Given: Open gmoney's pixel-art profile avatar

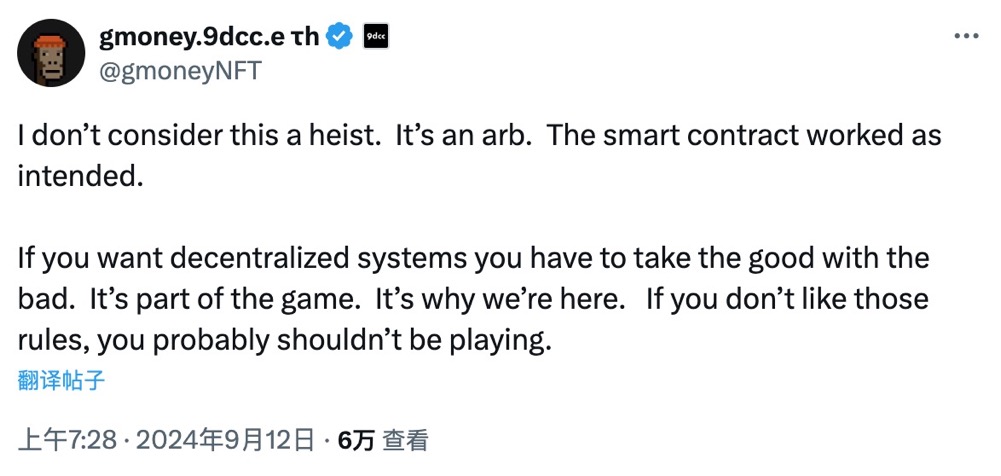Looking at the screenshot, I should pyautogui.click(x=53, y=55).
